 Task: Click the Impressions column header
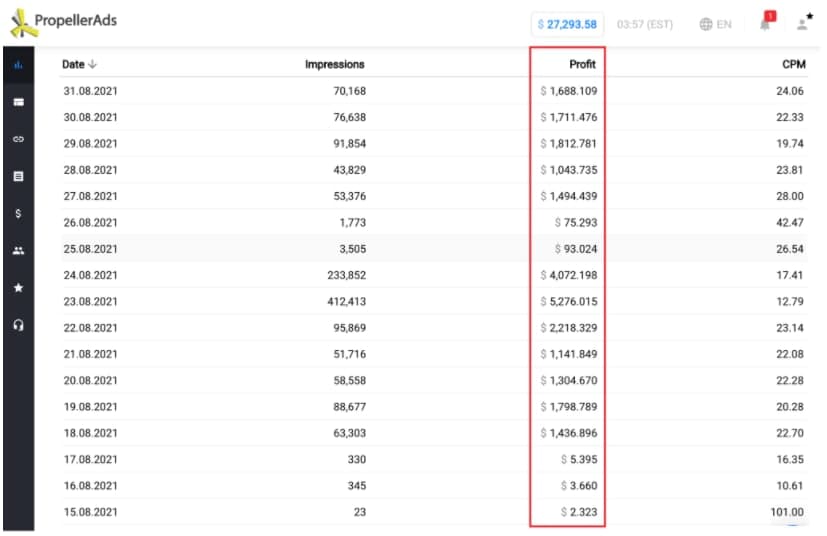[334, 65]
